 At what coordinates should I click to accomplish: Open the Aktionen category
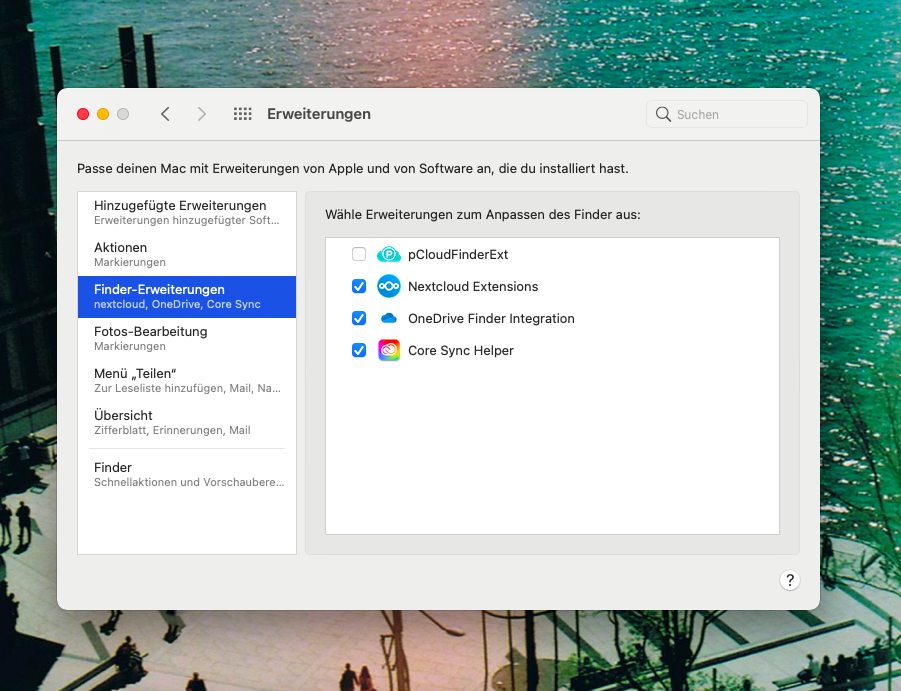187,254
